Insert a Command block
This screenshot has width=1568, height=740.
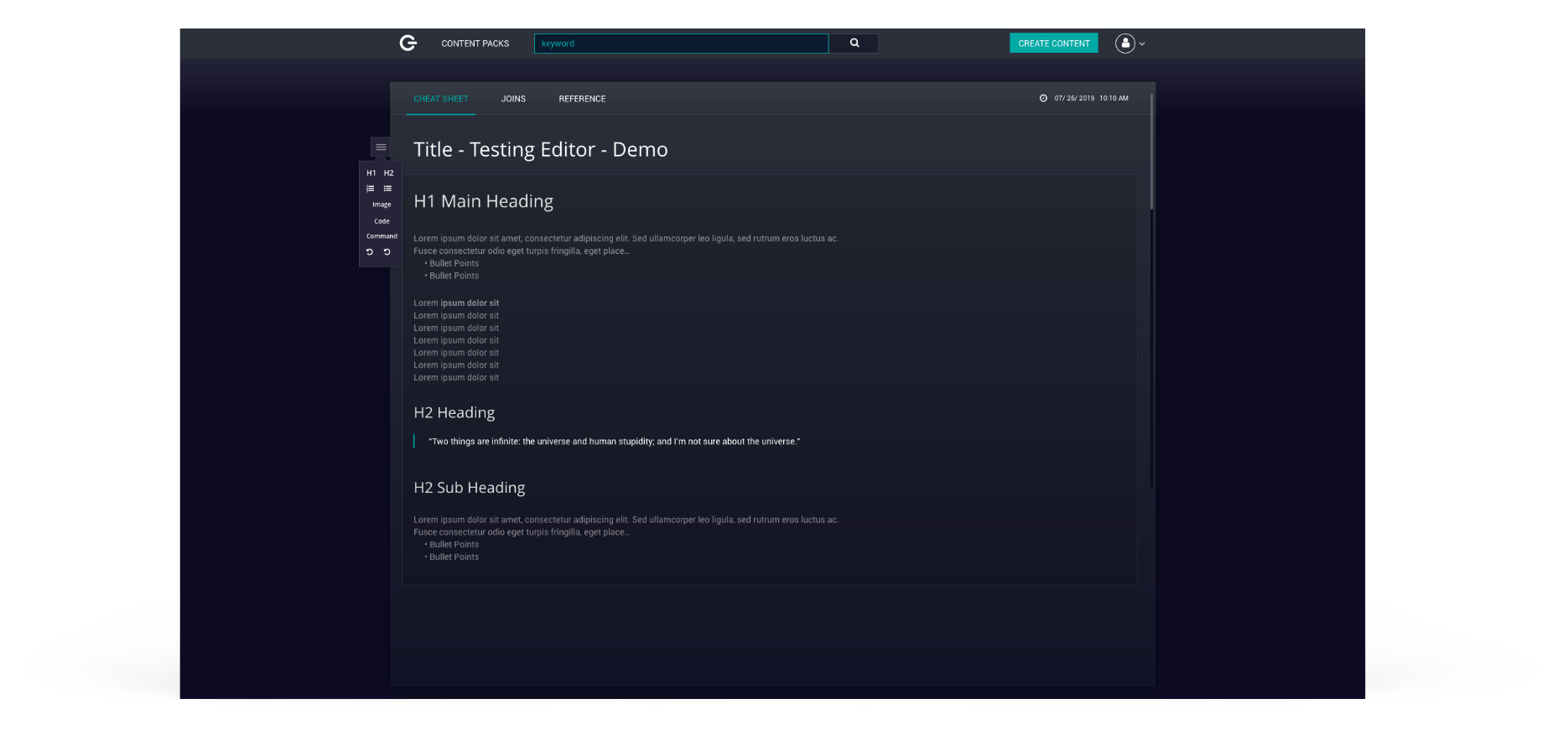click(x=382, y=236)
